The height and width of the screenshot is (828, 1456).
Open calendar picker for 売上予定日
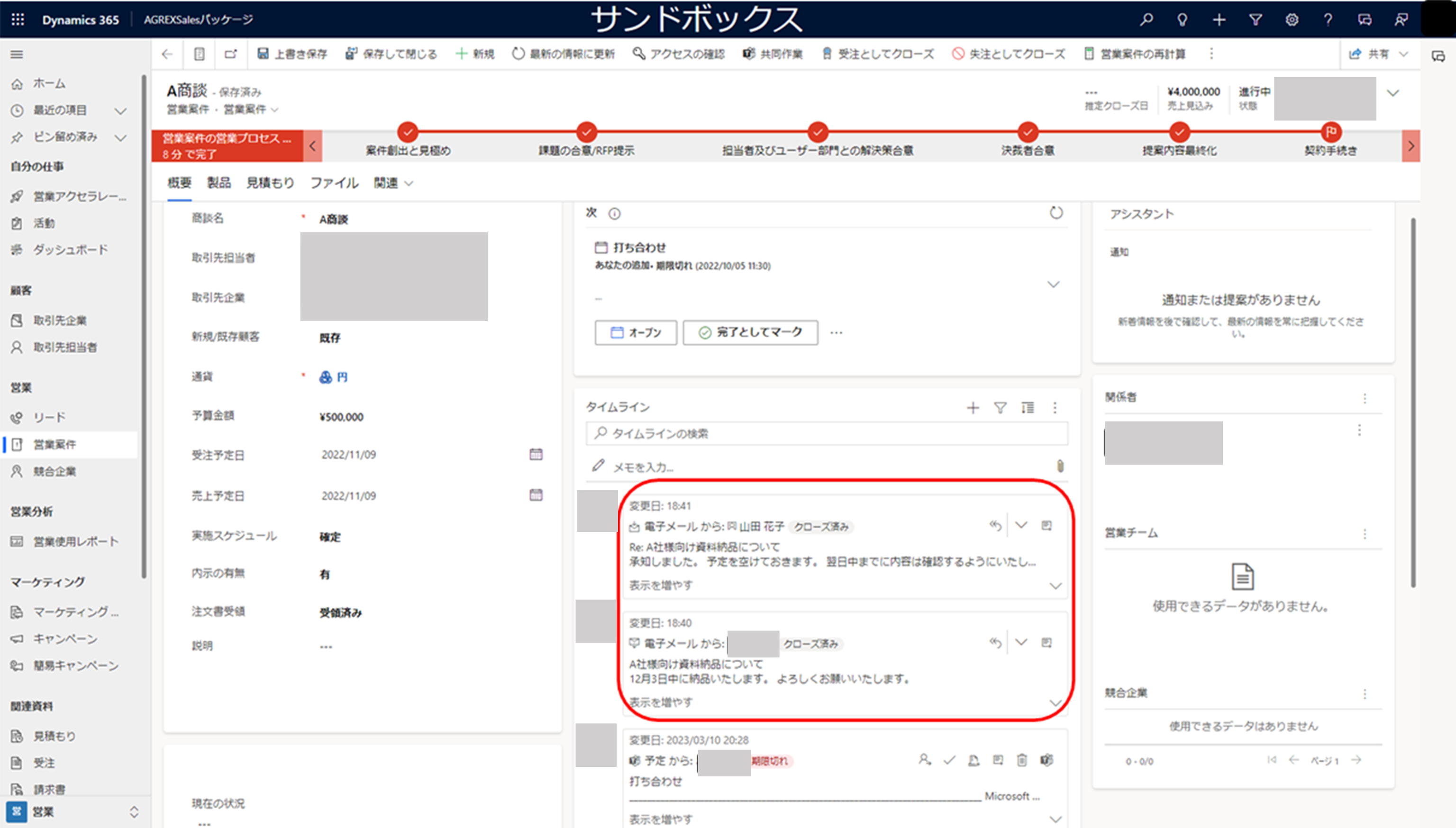536,495
